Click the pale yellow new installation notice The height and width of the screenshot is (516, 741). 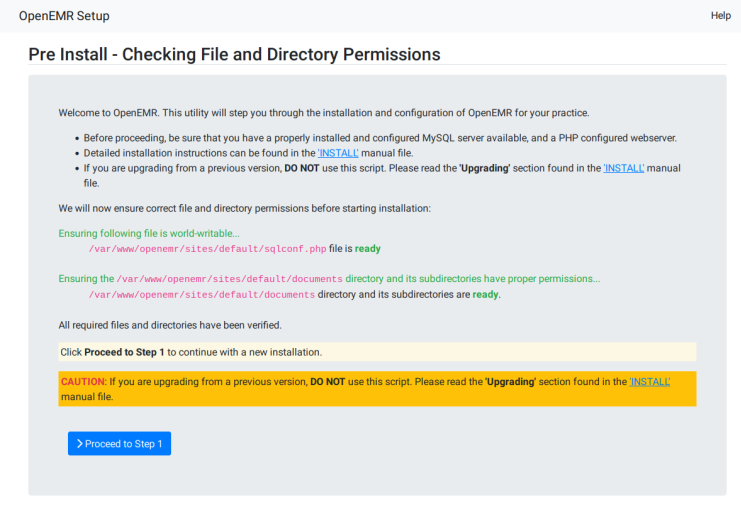click(377, 352)
